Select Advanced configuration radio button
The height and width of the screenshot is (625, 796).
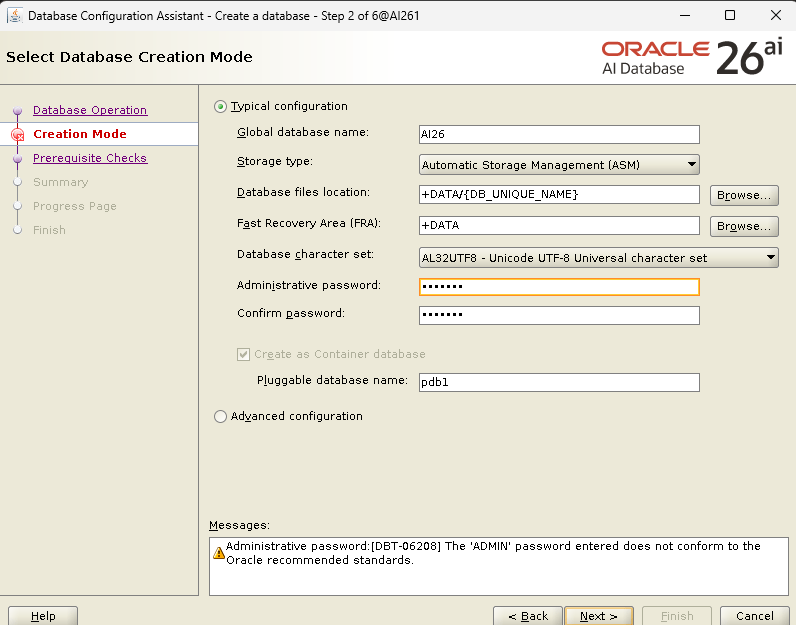pos(221,416)
